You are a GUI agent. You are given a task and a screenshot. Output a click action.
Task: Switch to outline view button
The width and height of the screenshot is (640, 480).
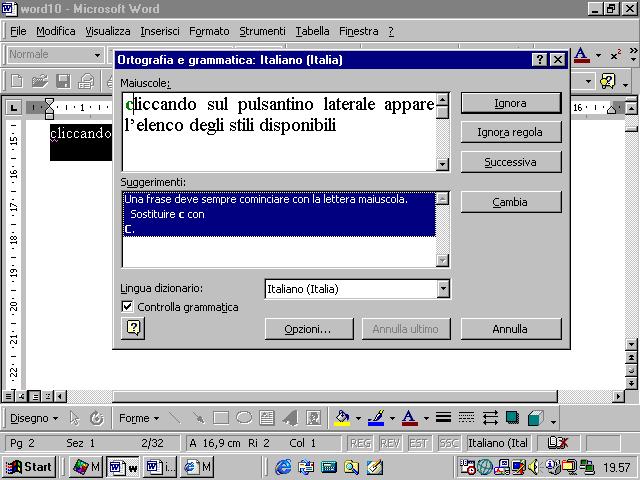click(x=48, y=396)
